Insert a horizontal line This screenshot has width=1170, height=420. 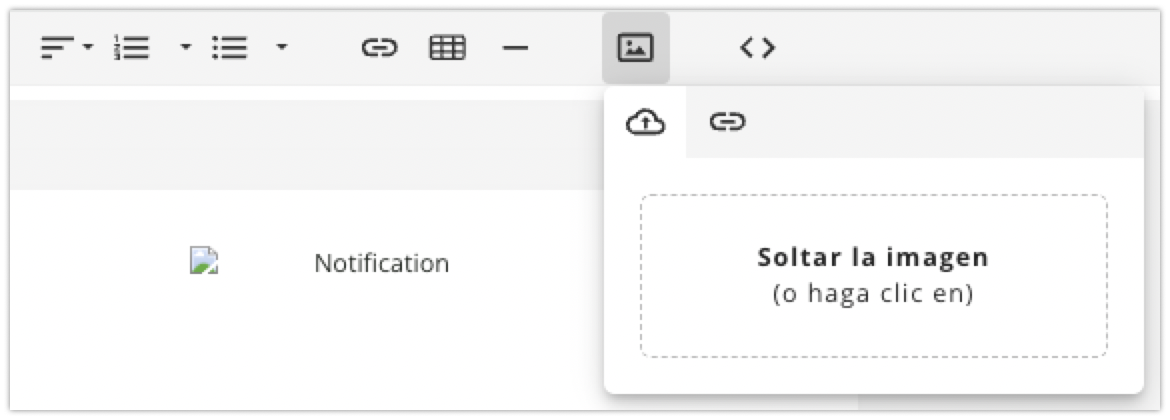click(515, 48)
